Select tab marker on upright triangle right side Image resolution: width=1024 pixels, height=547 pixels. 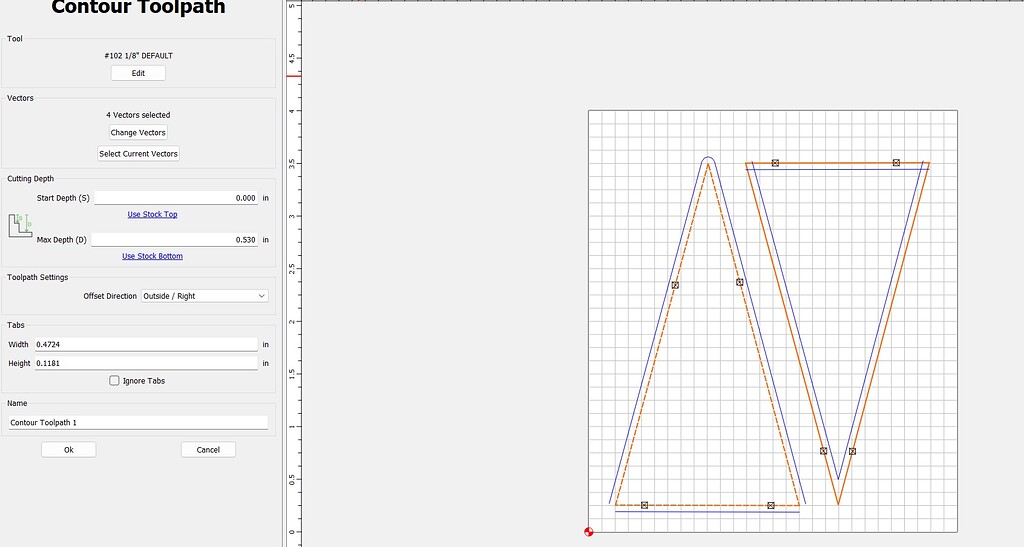(x=739, y=283)
